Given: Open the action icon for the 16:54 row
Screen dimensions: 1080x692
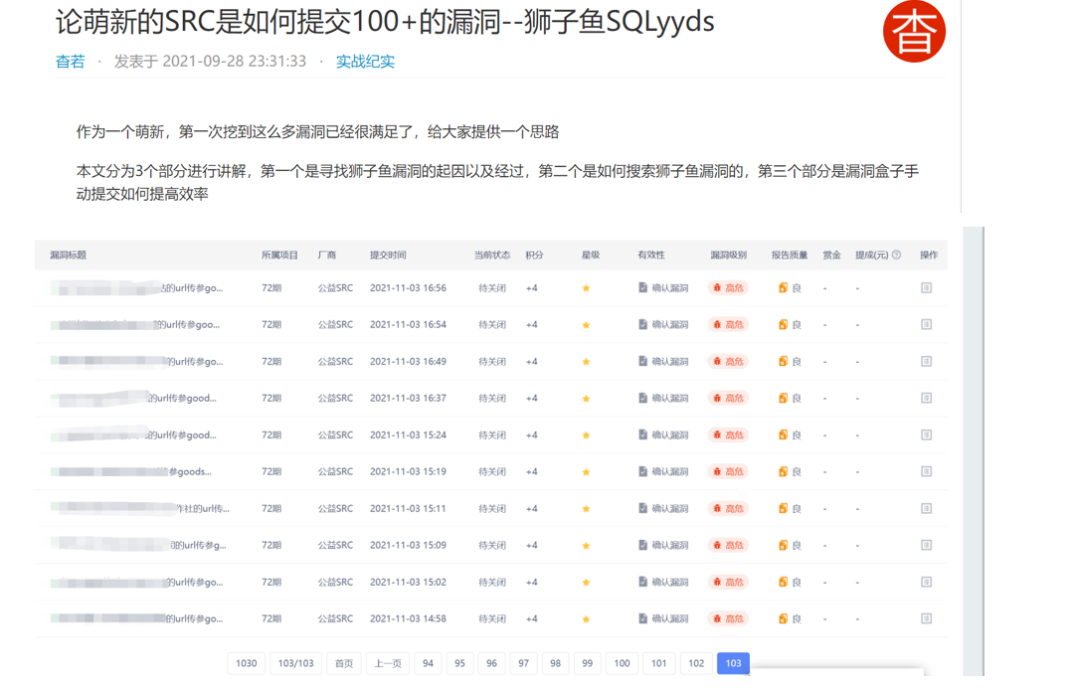Looking at the screenshot, I should tap(926, 324).
